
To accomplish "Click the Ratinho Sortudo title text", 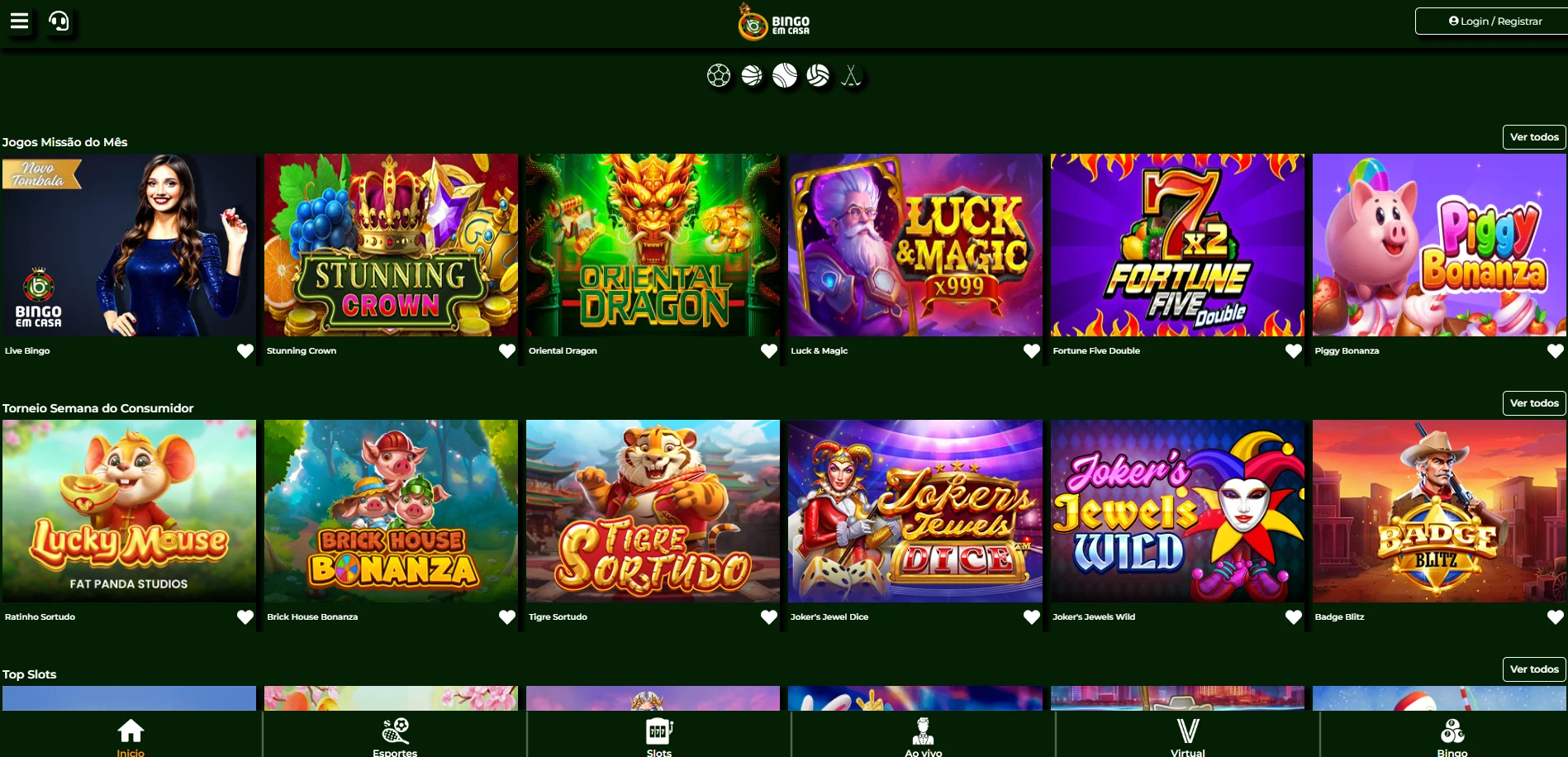I will tap(40, 617).
